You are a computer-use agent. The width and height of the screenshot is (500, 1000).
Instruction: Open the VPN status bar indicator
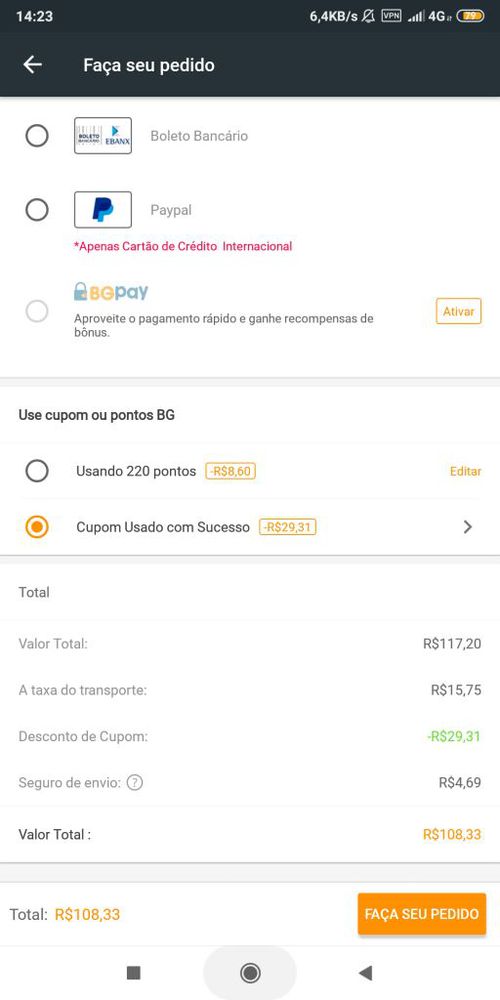[x=391, y=16]
